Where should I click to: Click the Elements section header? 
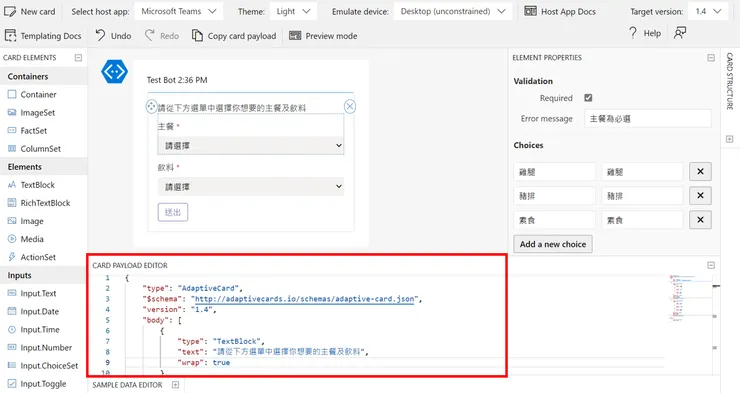click(x=44, y=167)
